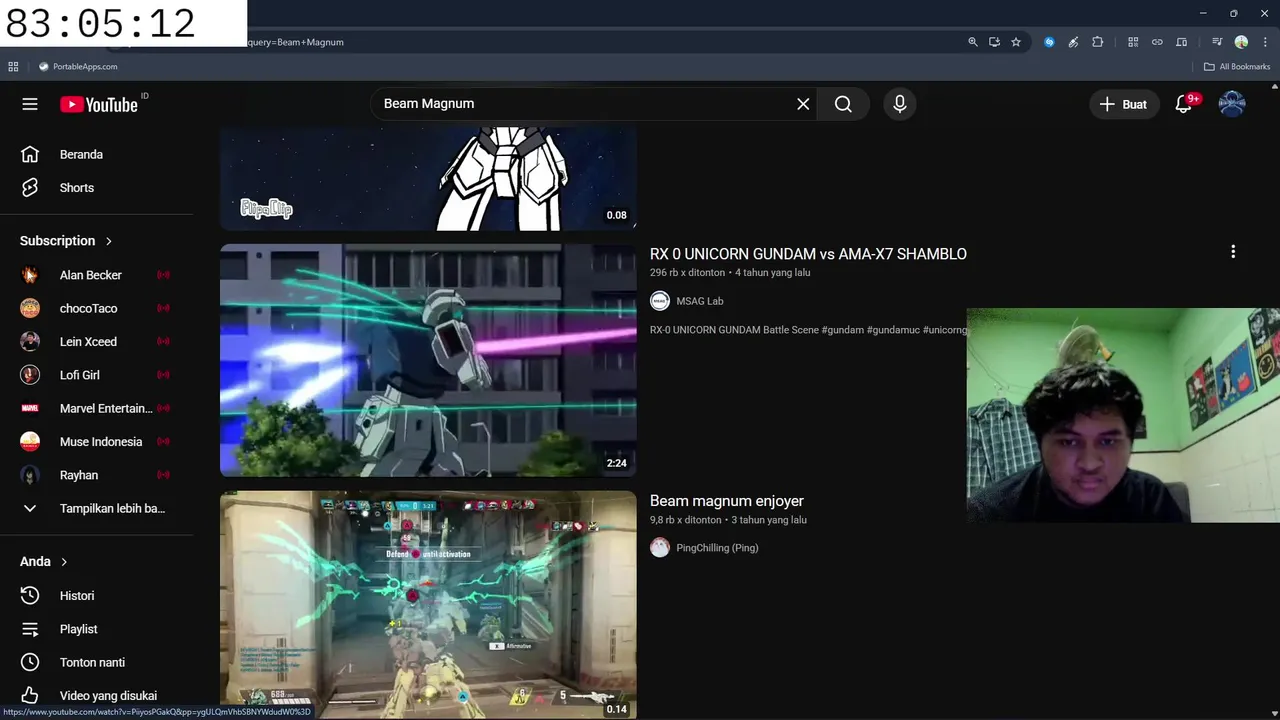This screenshot has height=720, width=1280.
Task: Open the notifications bell
Action: coord(1184,104)
